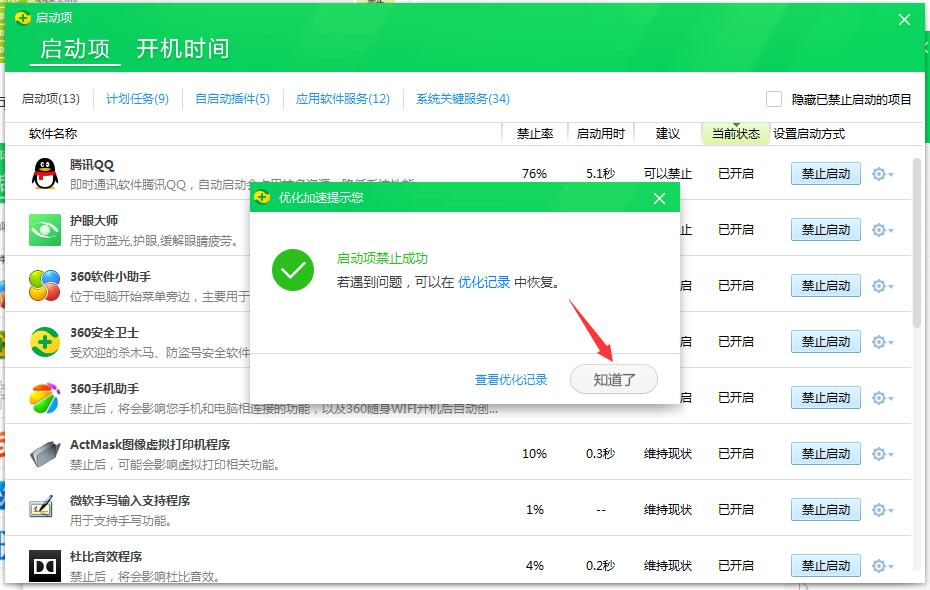The width and height of the screenshot is (930, 590).
Task: Click 4% value in 杜比音效 row
Action: 534,566
